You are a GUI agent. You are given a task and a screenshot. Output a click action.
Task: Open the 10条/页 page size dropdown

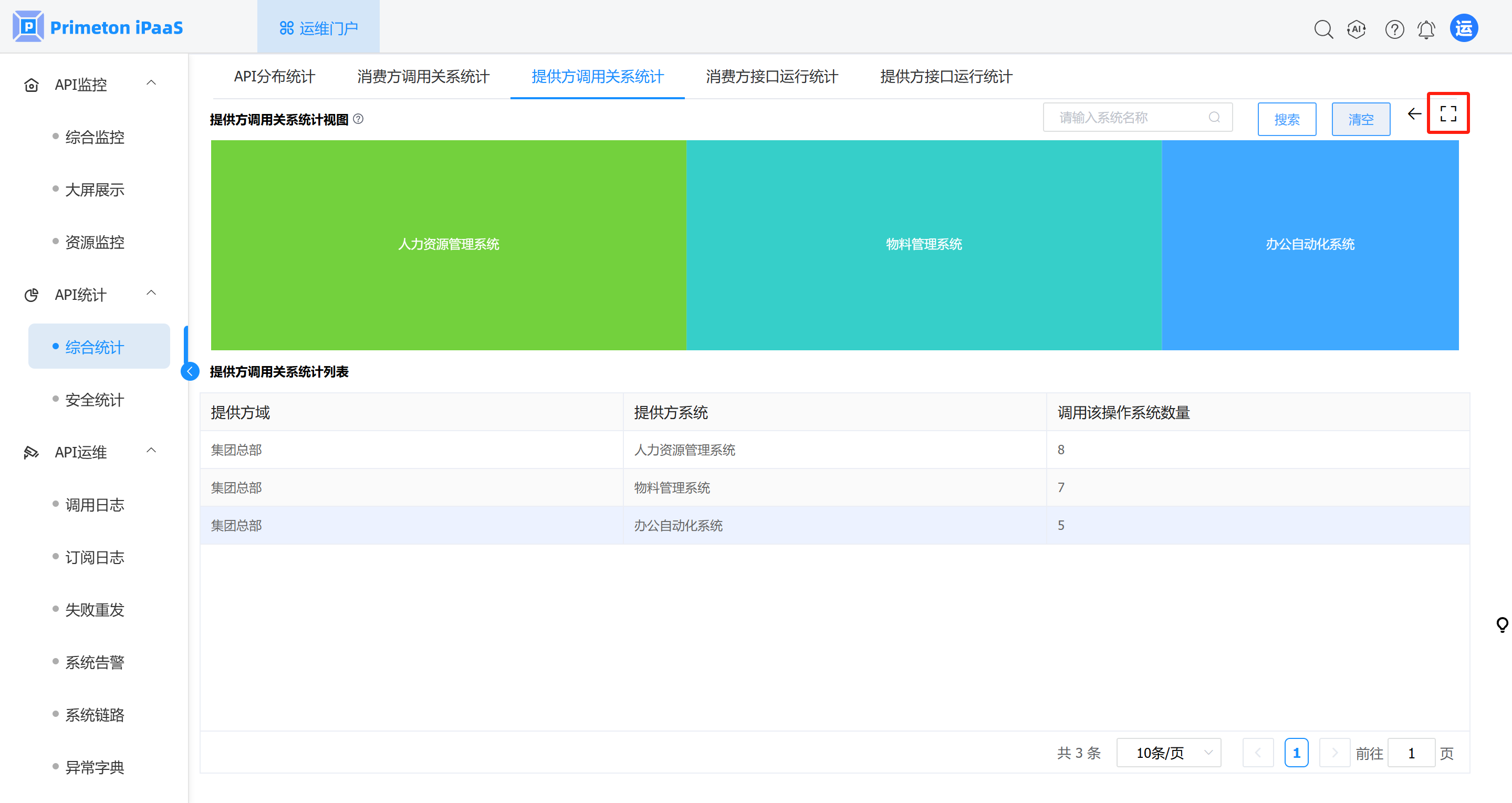click(x=1168, y=753)
